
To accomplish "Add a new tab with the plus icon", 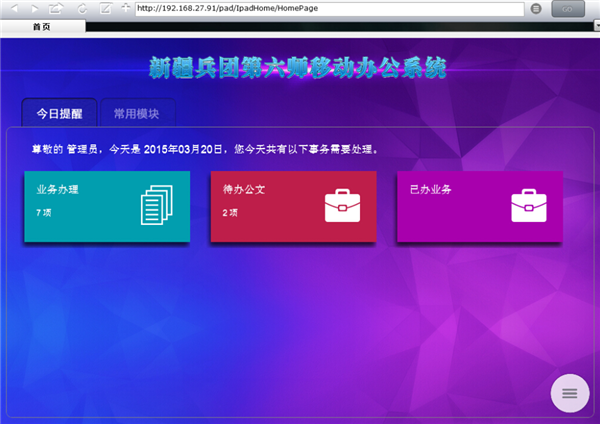I will click(126, 8).
